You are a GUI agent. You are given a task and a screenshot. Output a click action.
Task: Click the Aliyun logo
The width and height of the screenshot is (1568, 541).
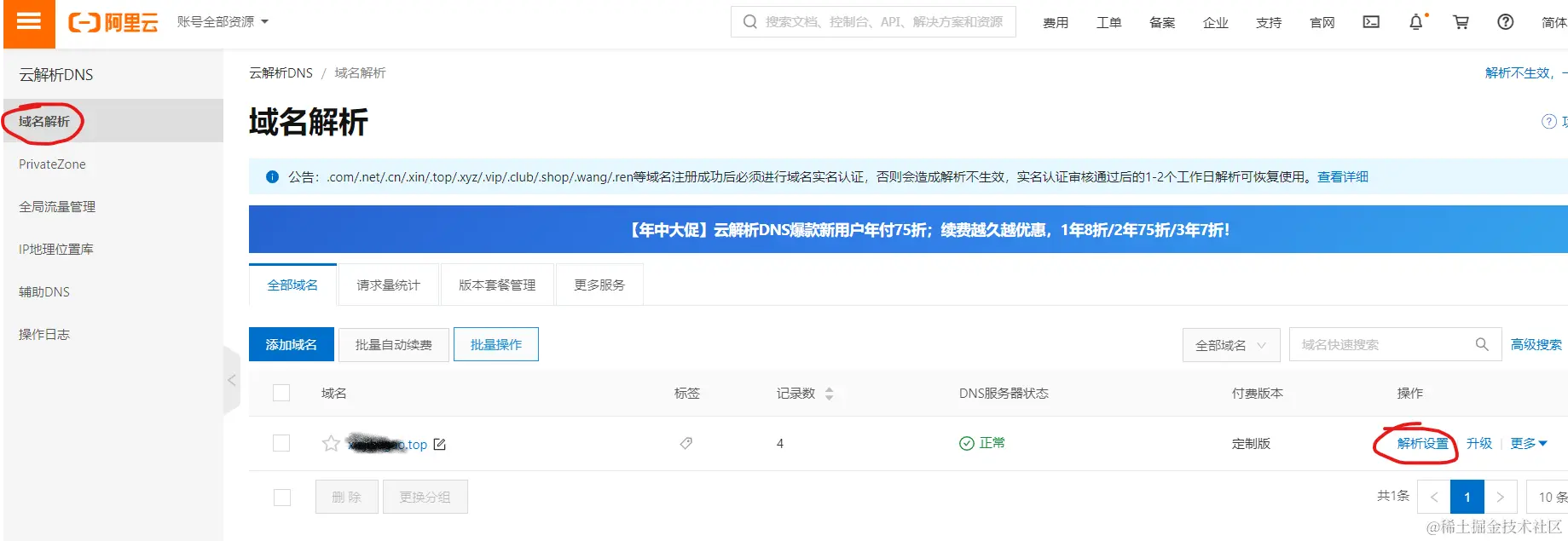click(x=113, y=23)
